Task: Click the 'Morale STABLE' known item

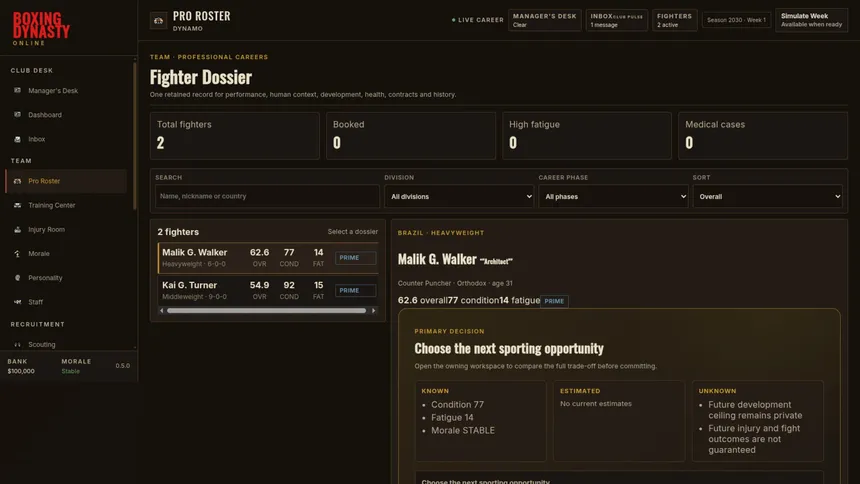Action: point(462,431)
